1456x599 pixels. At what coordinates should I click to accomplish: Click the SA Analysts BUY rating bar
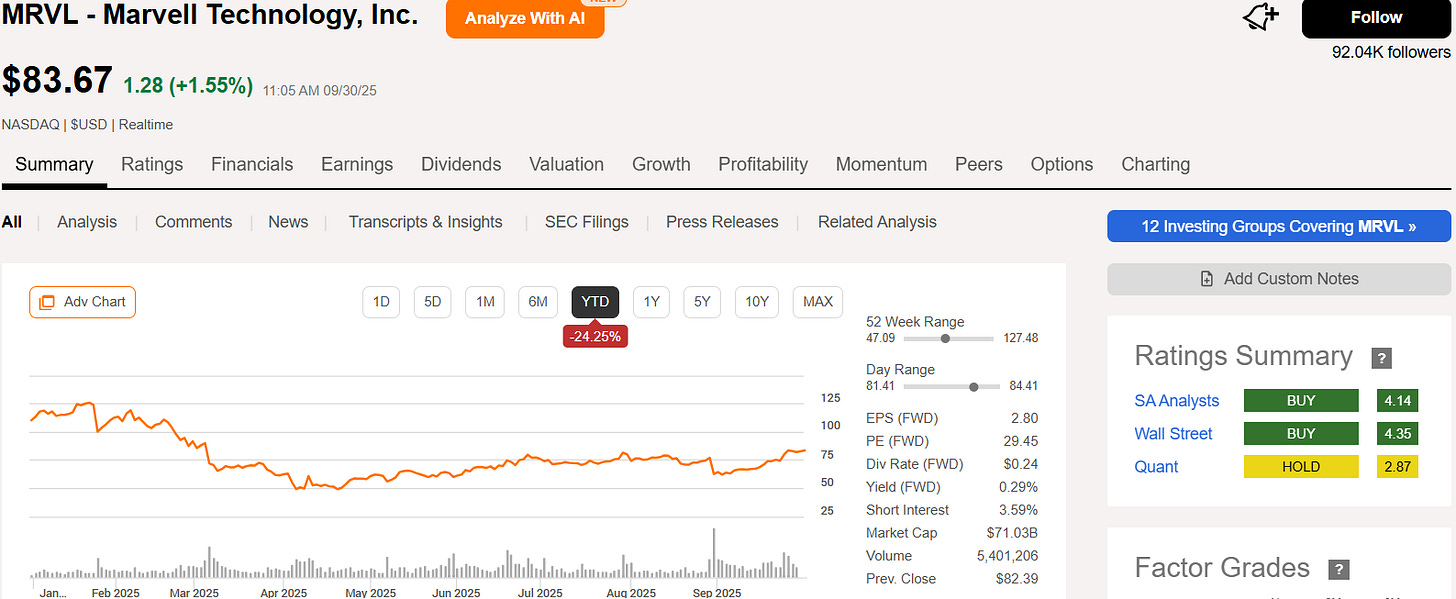pyautogui.click(x=1301, y=401)
